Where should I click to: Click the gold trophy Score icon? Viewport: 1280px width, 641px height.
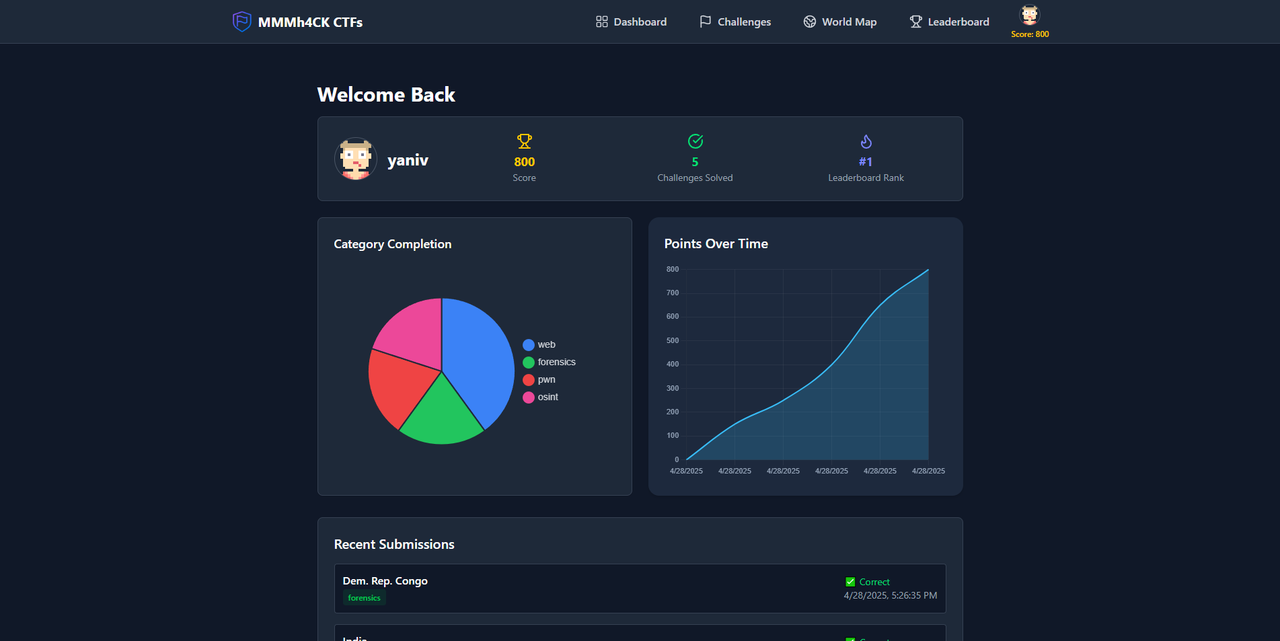coord(524,141)
